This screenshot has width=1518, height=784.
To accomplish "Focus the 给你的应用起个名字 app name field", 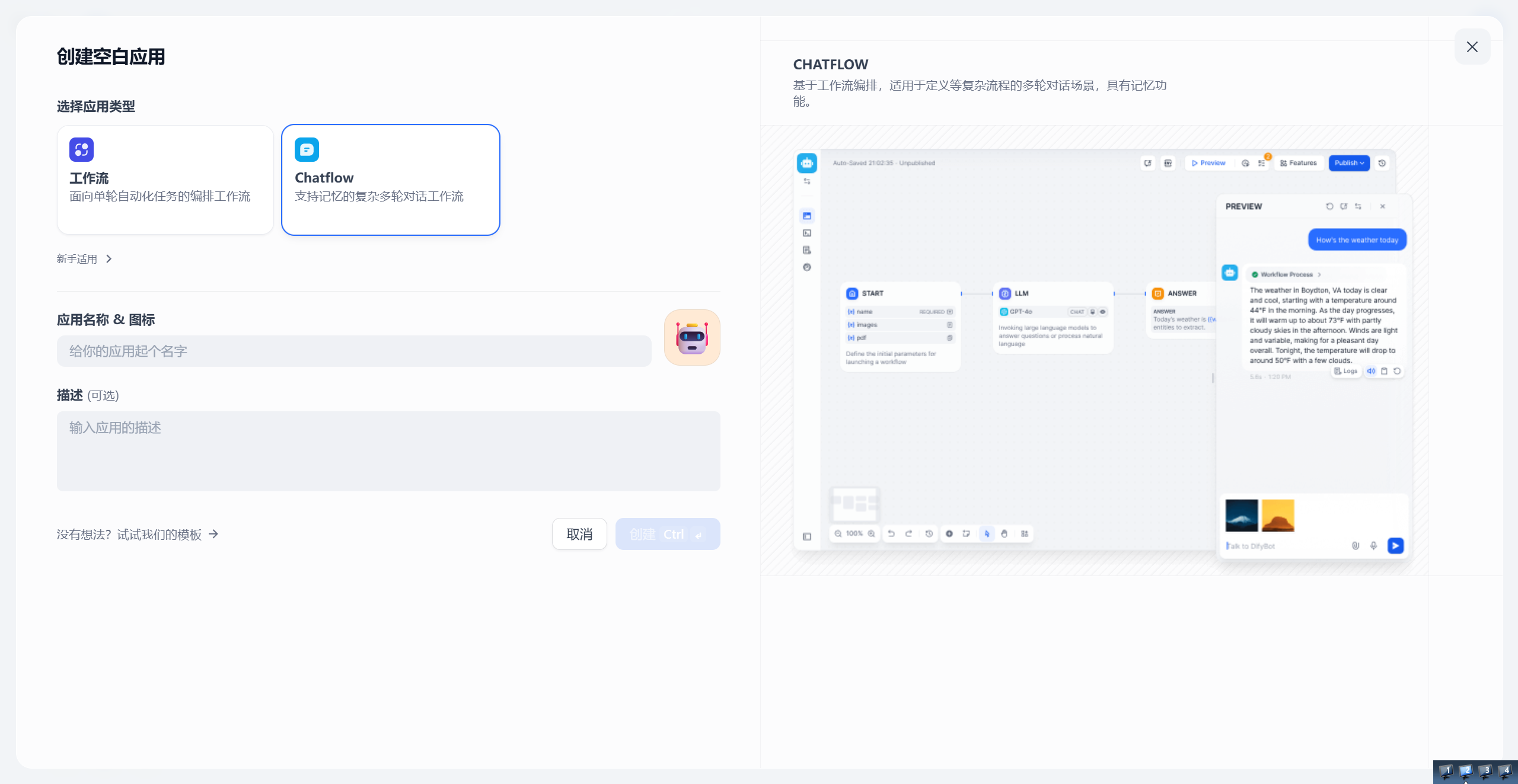I will 354,351.
